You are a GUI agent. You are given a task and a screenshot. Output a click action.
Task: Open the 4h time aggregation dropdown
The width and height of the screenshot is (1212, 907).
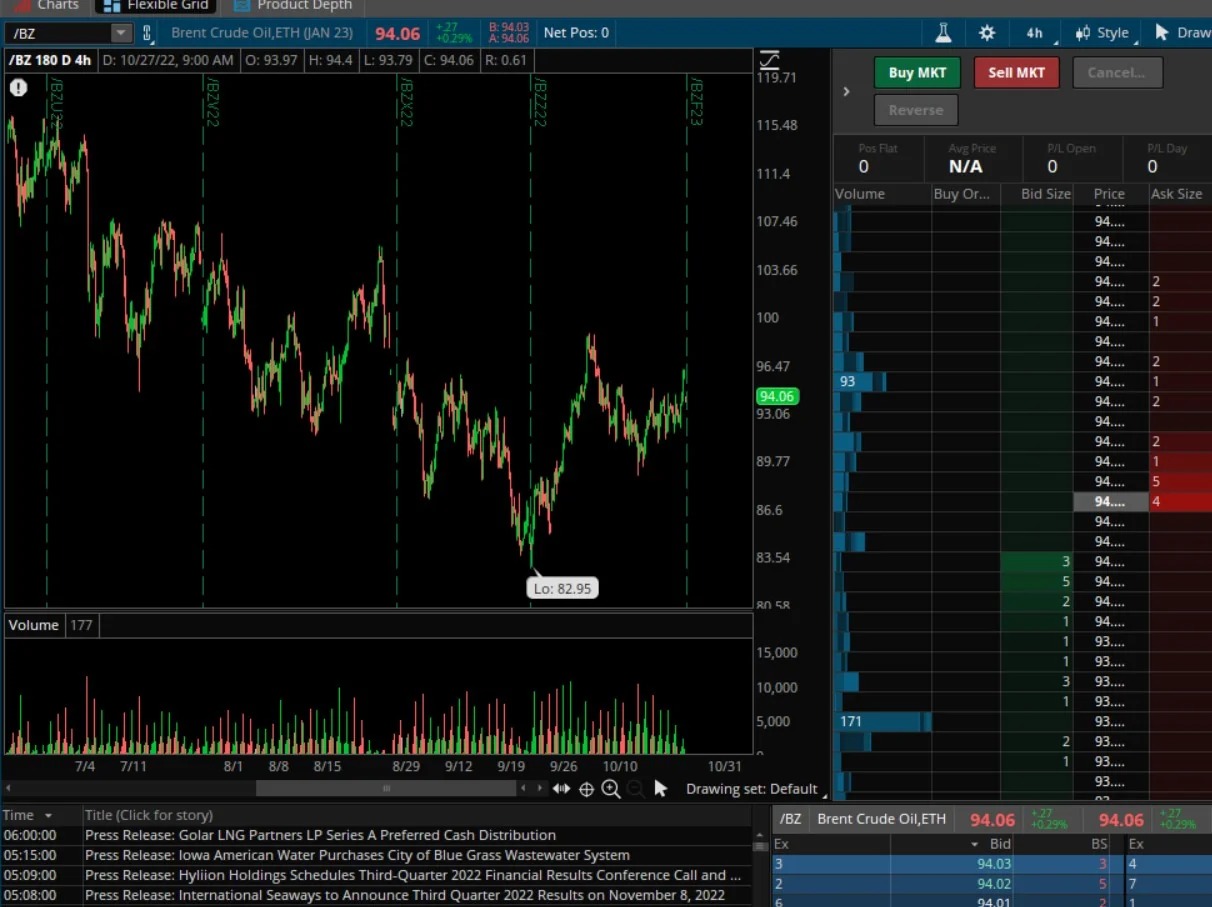click(x=1034, y=32)
